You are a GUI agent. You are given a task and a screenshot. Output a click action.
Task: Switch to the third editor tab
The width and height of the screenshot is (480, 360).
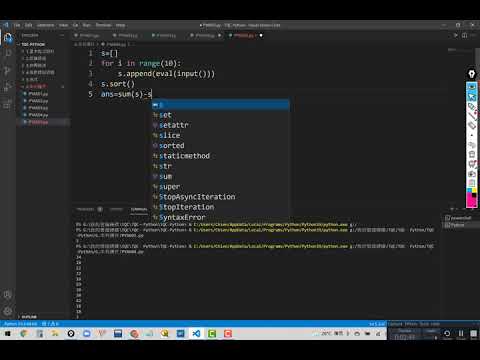pyautogui.click(x=166, y=35)
